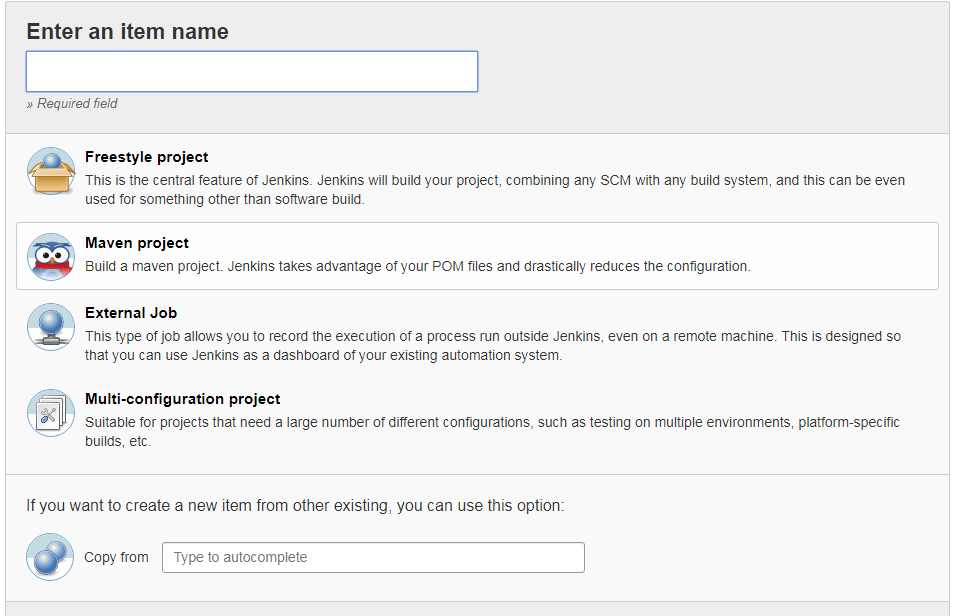953x616 pixels.
Task: Click the Copy from autocomplete field
Action: pyautogui.click(x=373, y=557)
